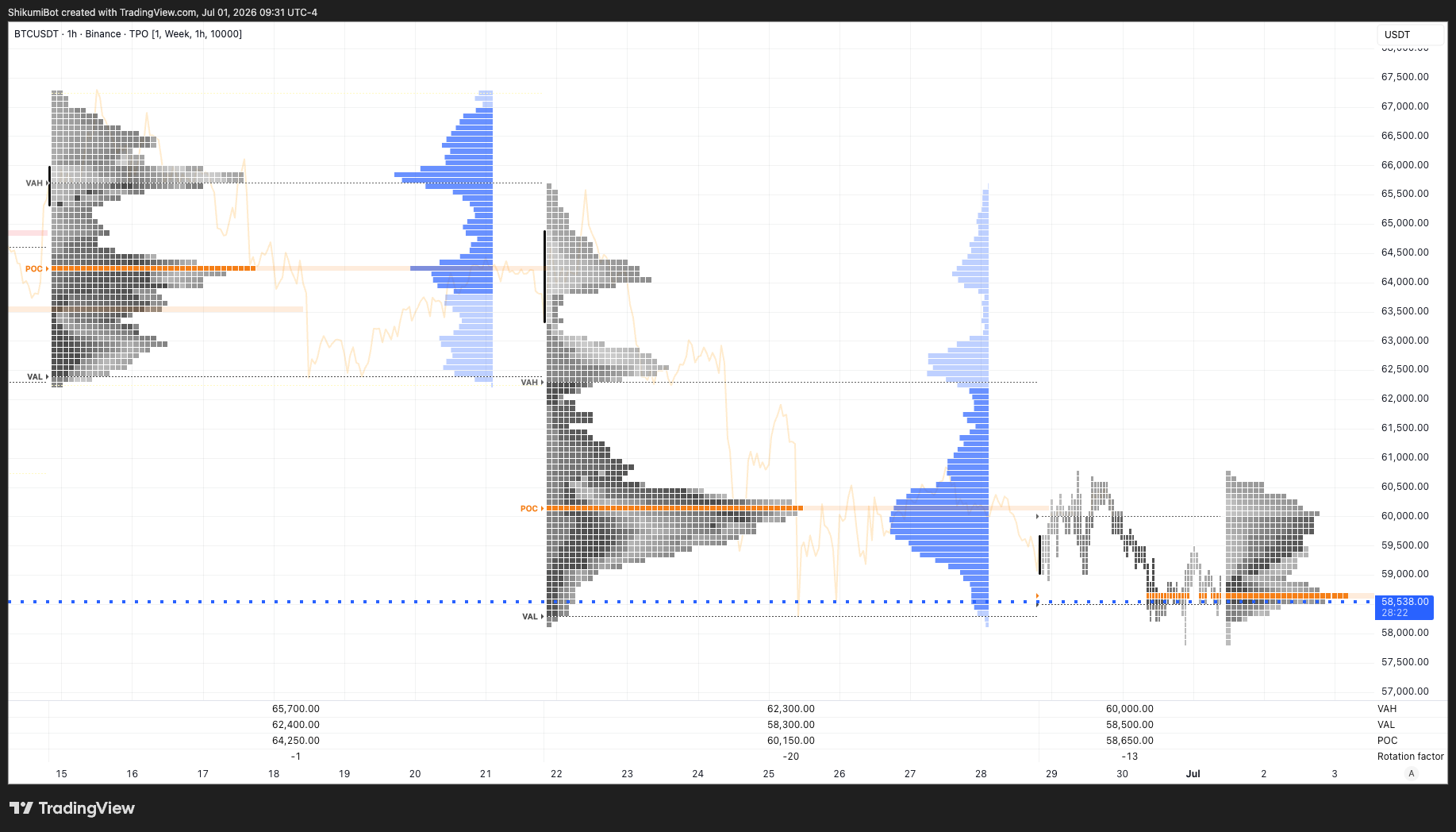Click the table value 64,250.00
Image resolution: width=1456 pixels, height=832 pixels.
pos(296,741)
